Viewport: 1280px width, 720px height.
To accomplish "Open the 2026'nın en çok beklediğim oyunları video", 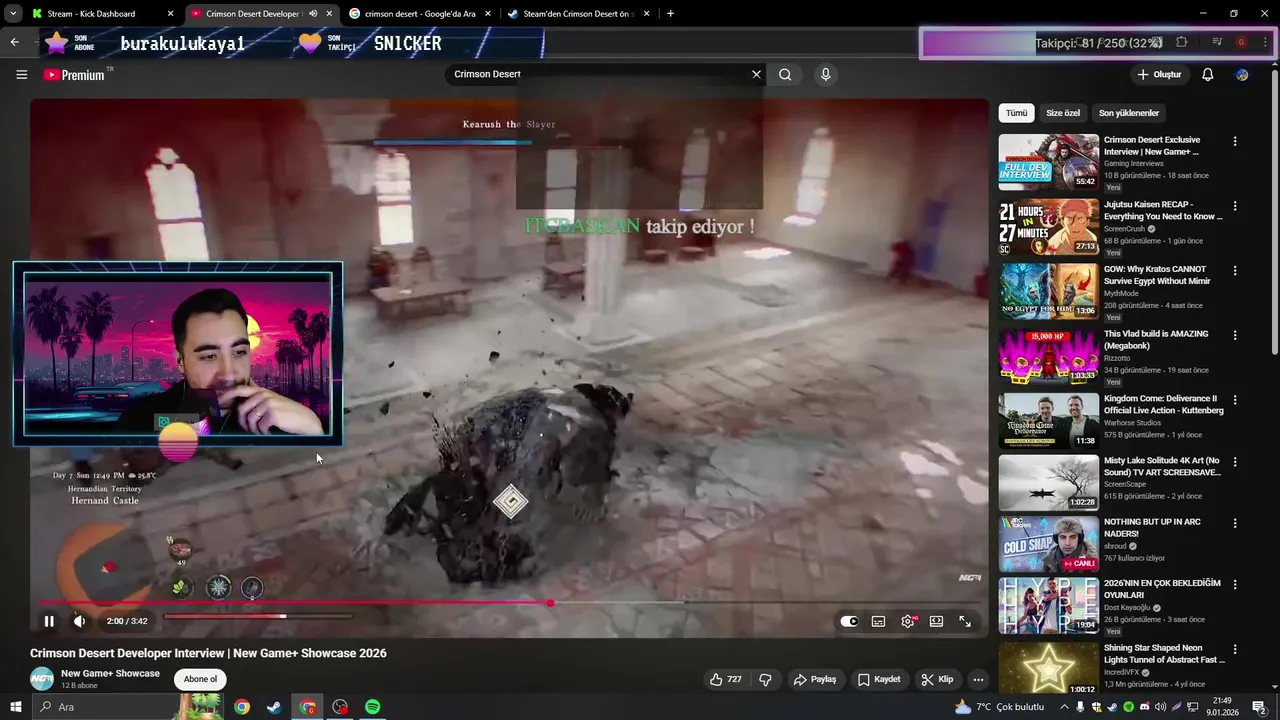I will pos(1162,589).
